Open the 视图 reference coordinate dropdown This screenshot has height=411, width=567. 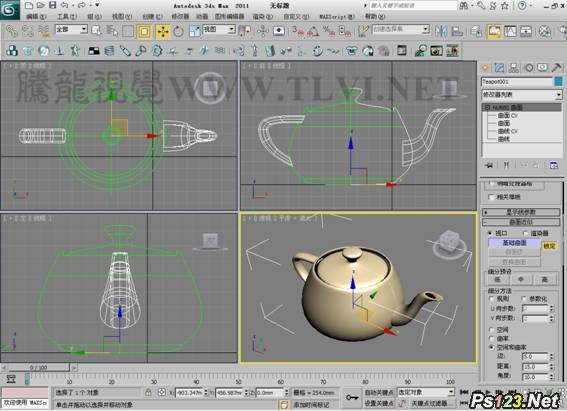[219, 29]
